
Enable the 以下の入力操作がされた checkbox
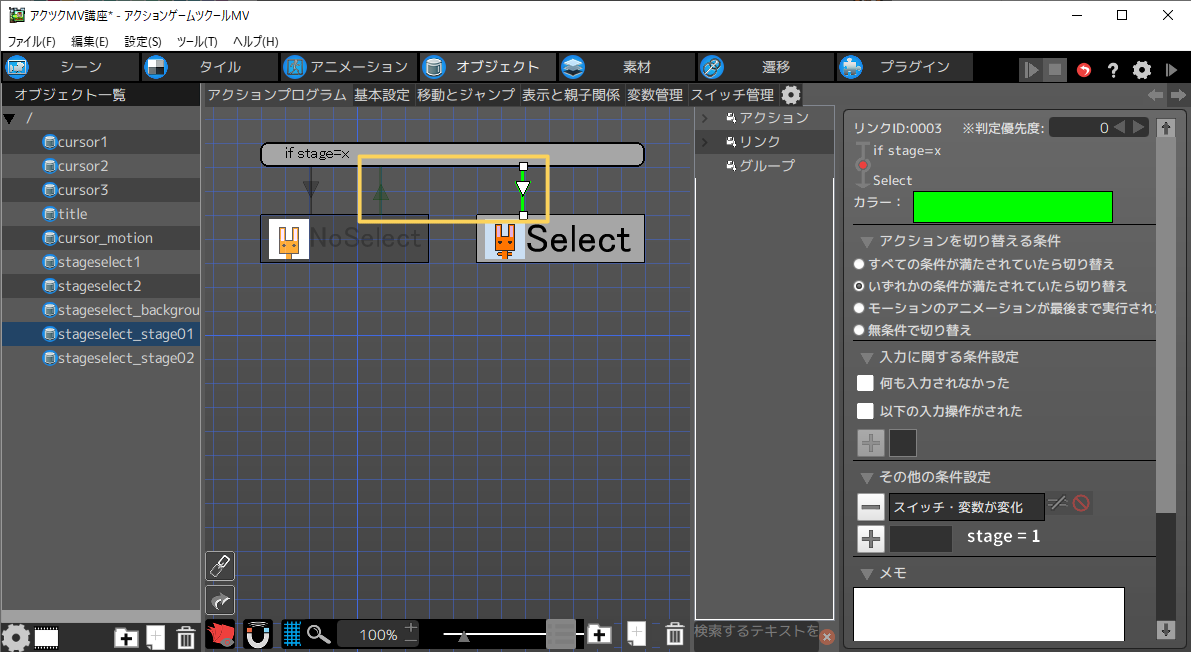pyautogui.click(x=866, y=411)
